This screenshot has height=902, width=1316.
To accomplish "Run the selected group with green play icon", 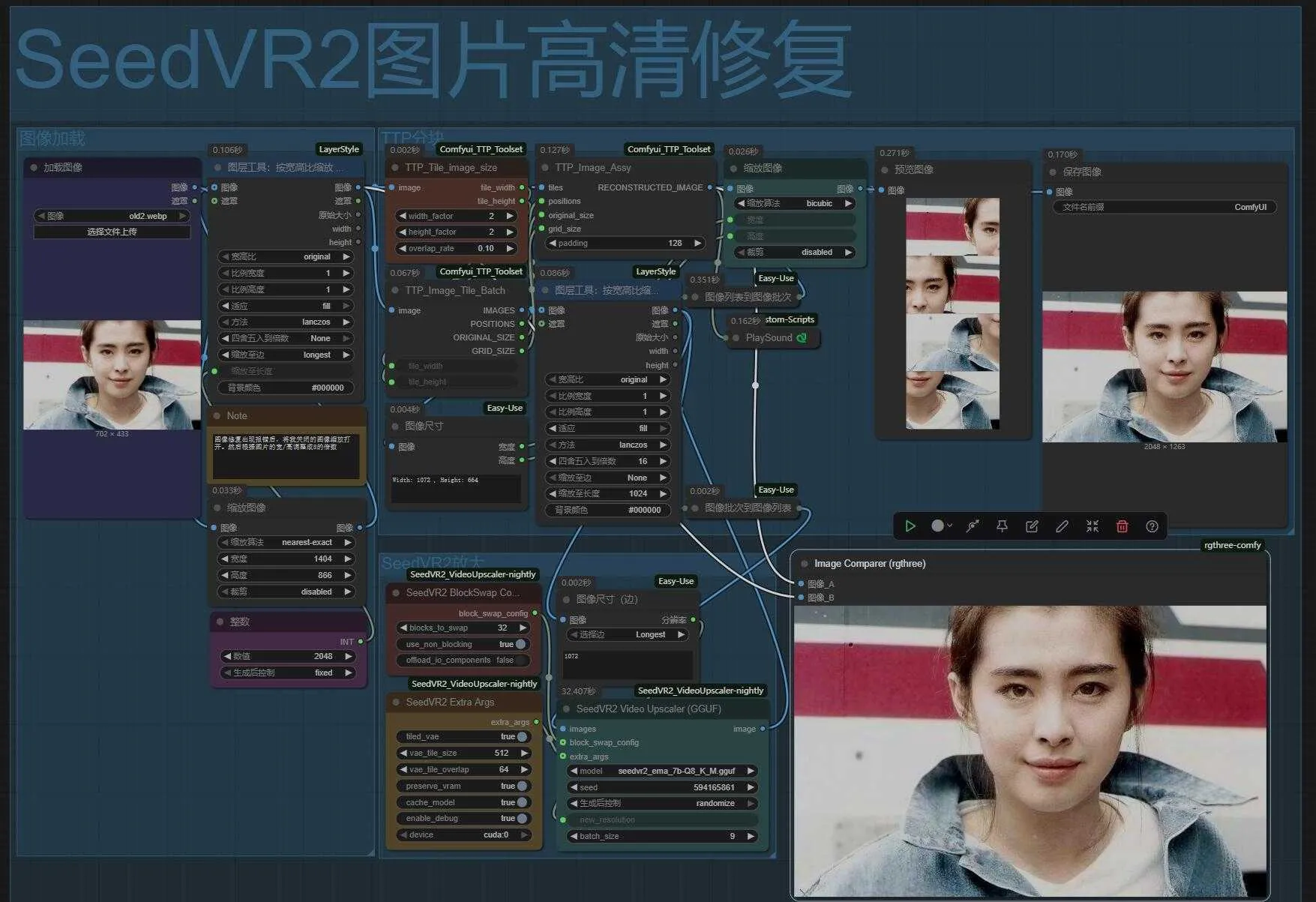I will (910, 526).
